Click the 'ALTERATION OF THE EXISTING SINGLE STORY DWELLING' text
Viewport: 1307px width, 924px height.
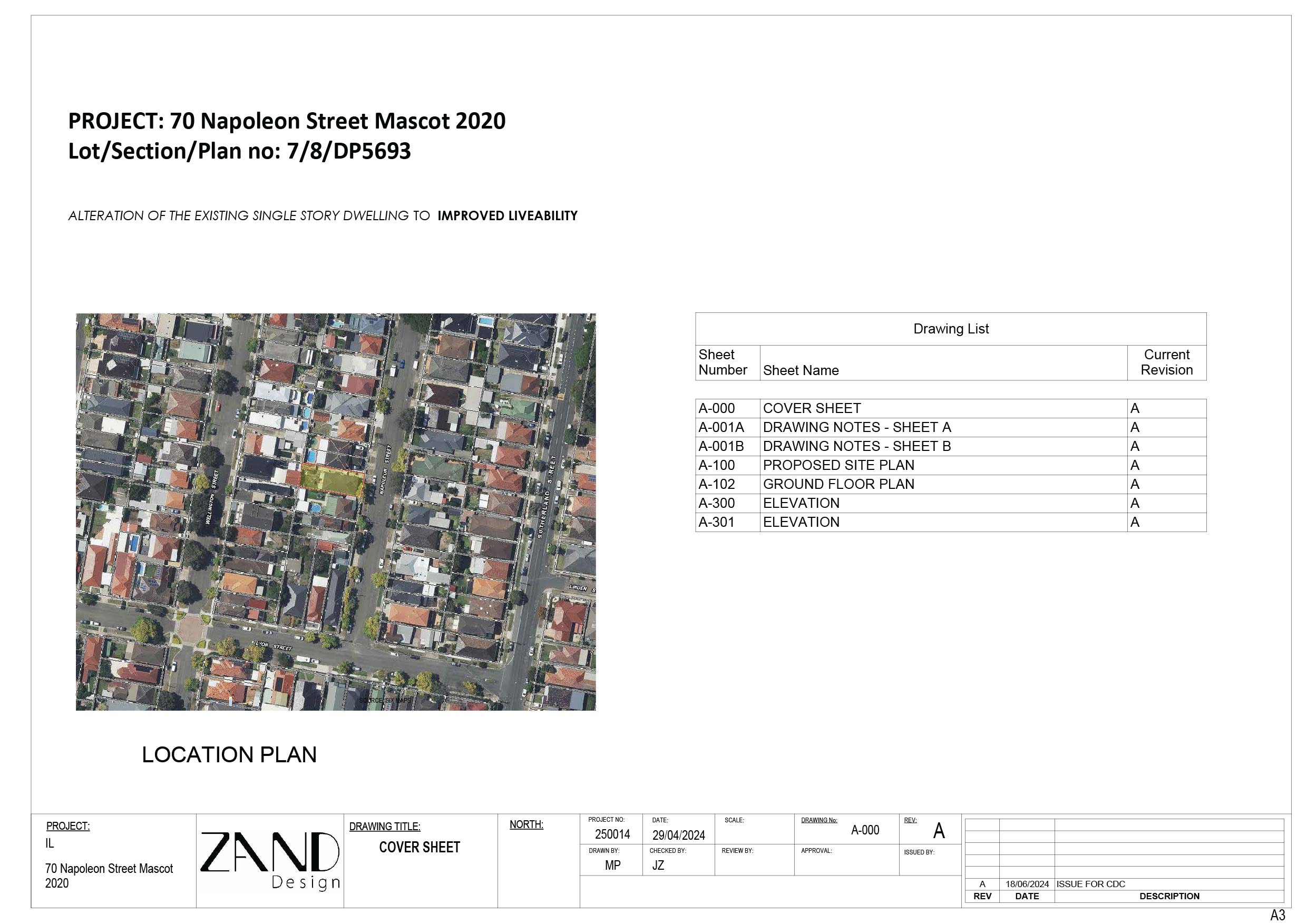pos(239,215)
